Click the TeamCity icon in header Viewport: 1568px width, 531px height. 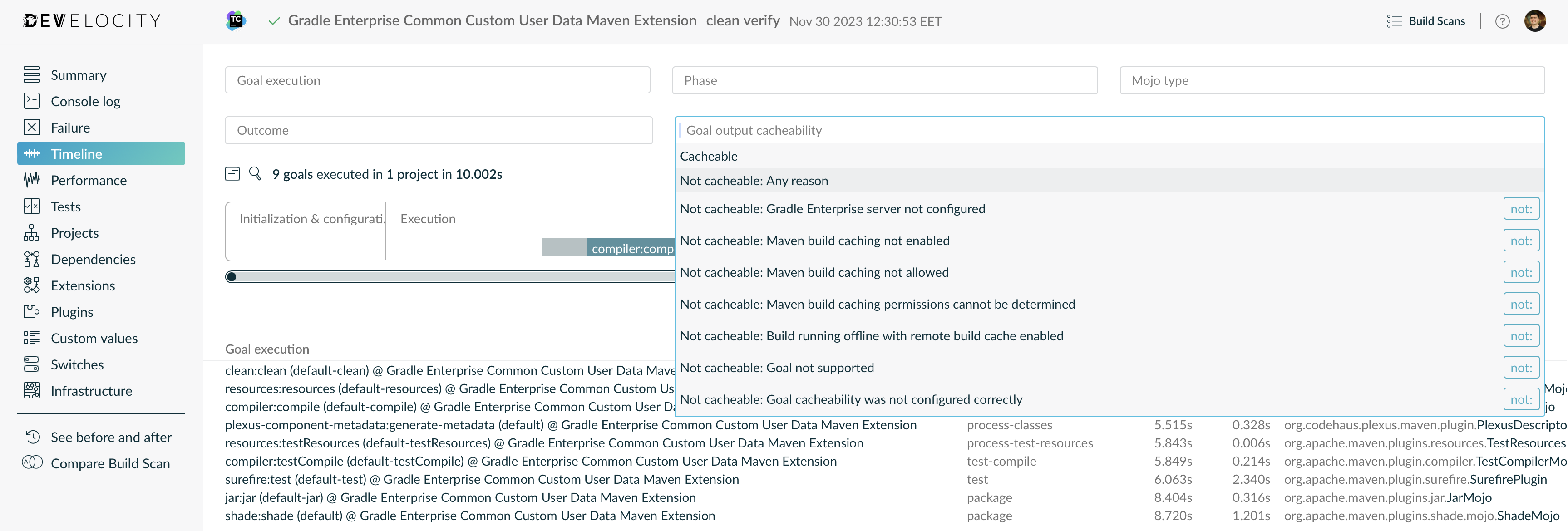click(x=236, y=21)
